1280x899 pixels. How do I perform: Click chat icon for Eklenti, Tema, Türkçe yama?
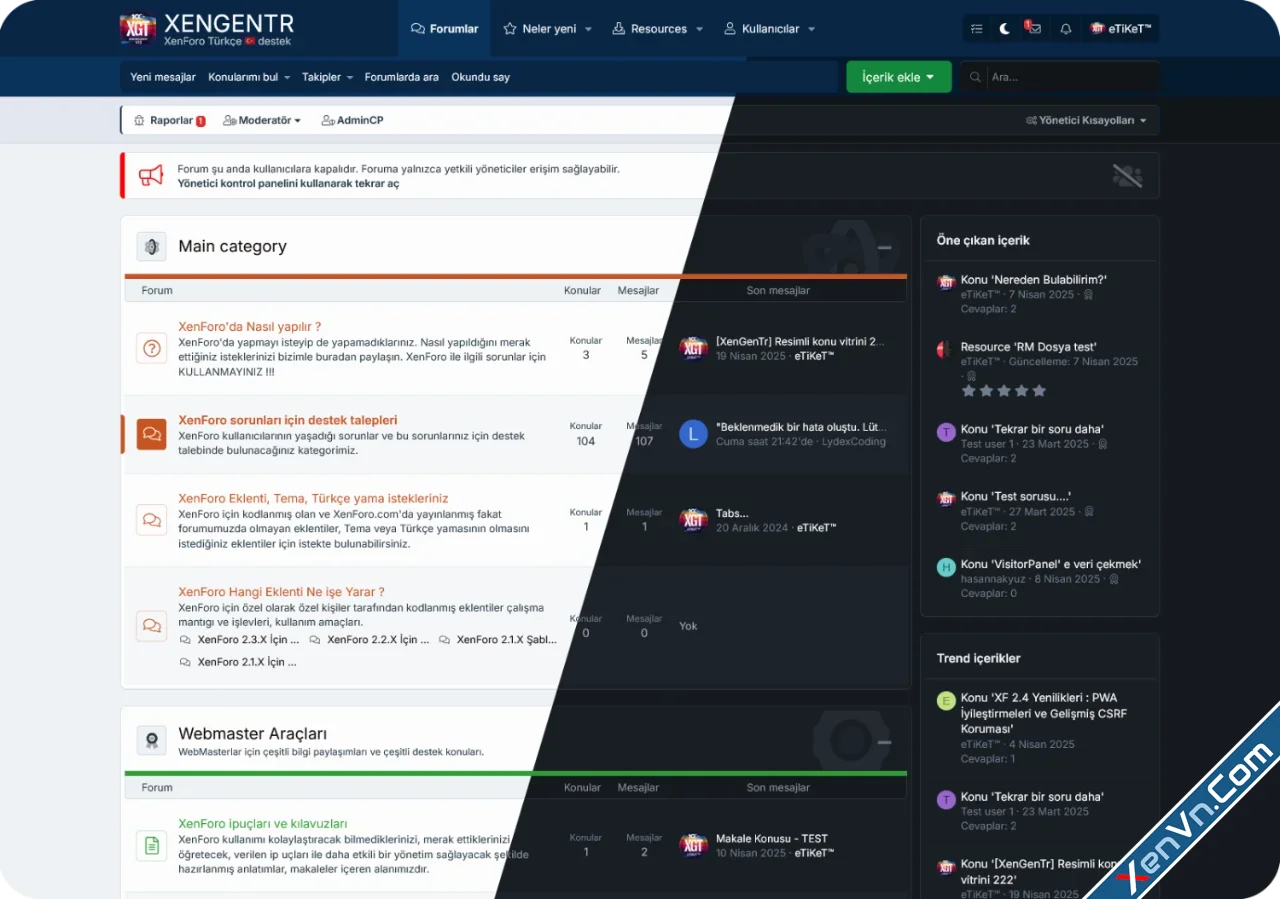151,520
